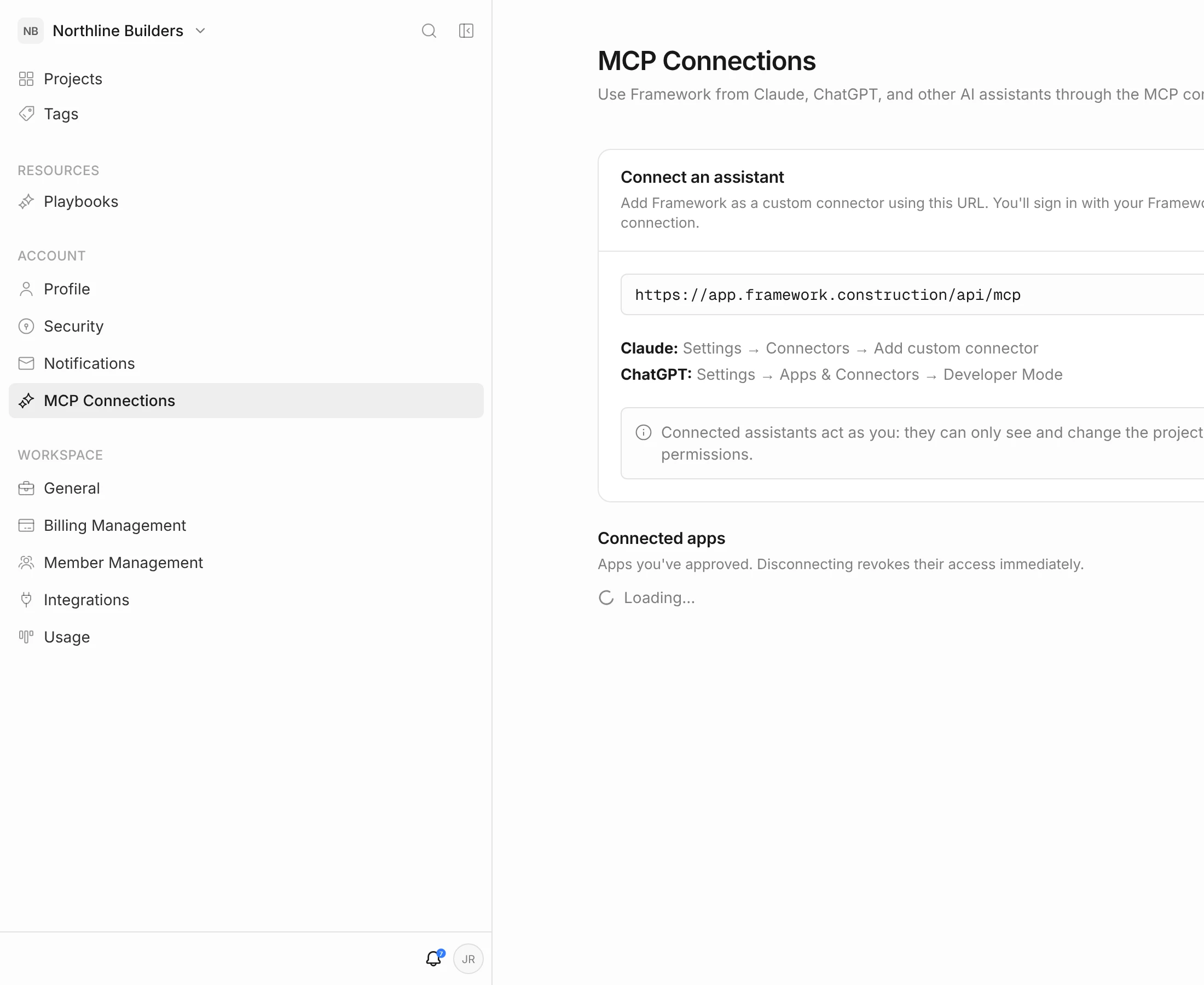
Task: View workspace Usage
Action: (246, 636)
